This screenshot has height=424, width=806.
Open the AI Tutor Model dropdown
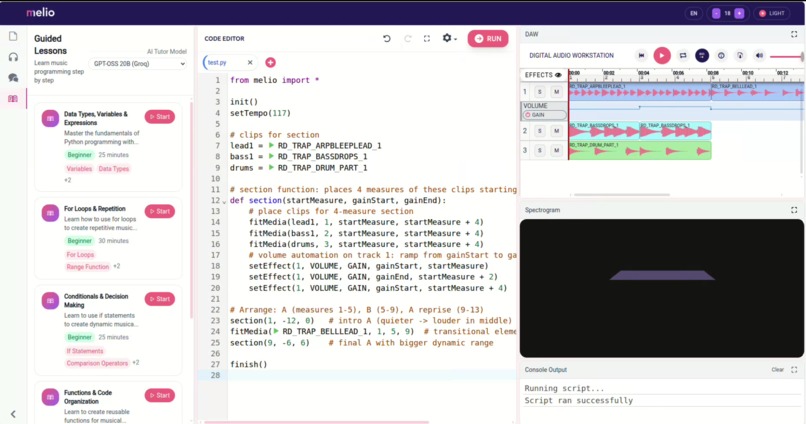coord(138,64)
